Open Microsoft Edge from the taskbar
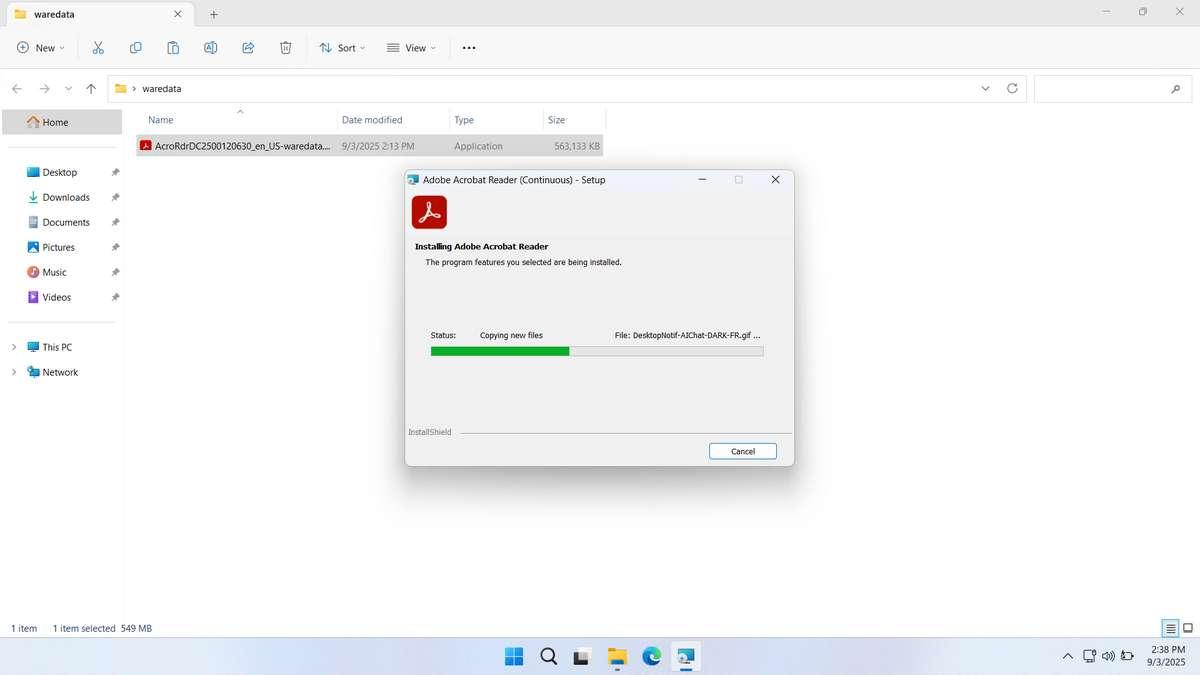Image resolution: width=1200 pixels, height=675 pixels. [651, 657]
